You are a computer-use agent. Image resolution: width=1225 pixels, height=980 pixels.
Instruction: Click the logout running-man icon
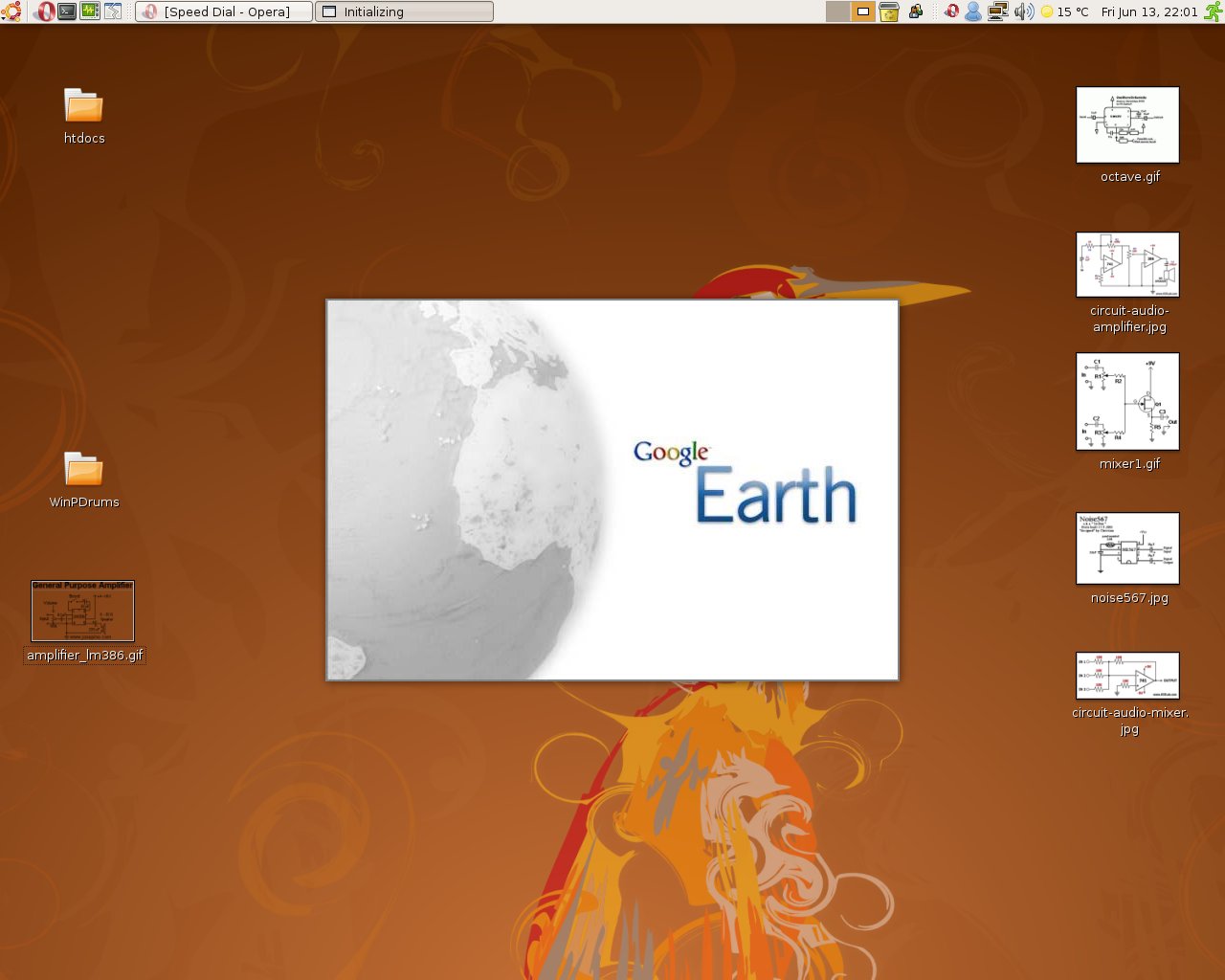click(x=1212, y=12)
